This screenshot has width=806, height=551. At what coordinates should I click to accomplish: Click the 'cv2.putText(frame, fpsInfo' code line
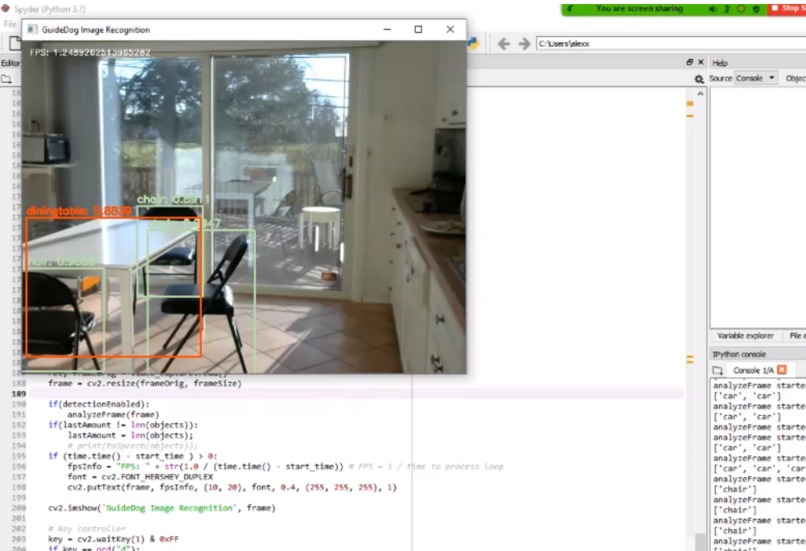(232, 487)
